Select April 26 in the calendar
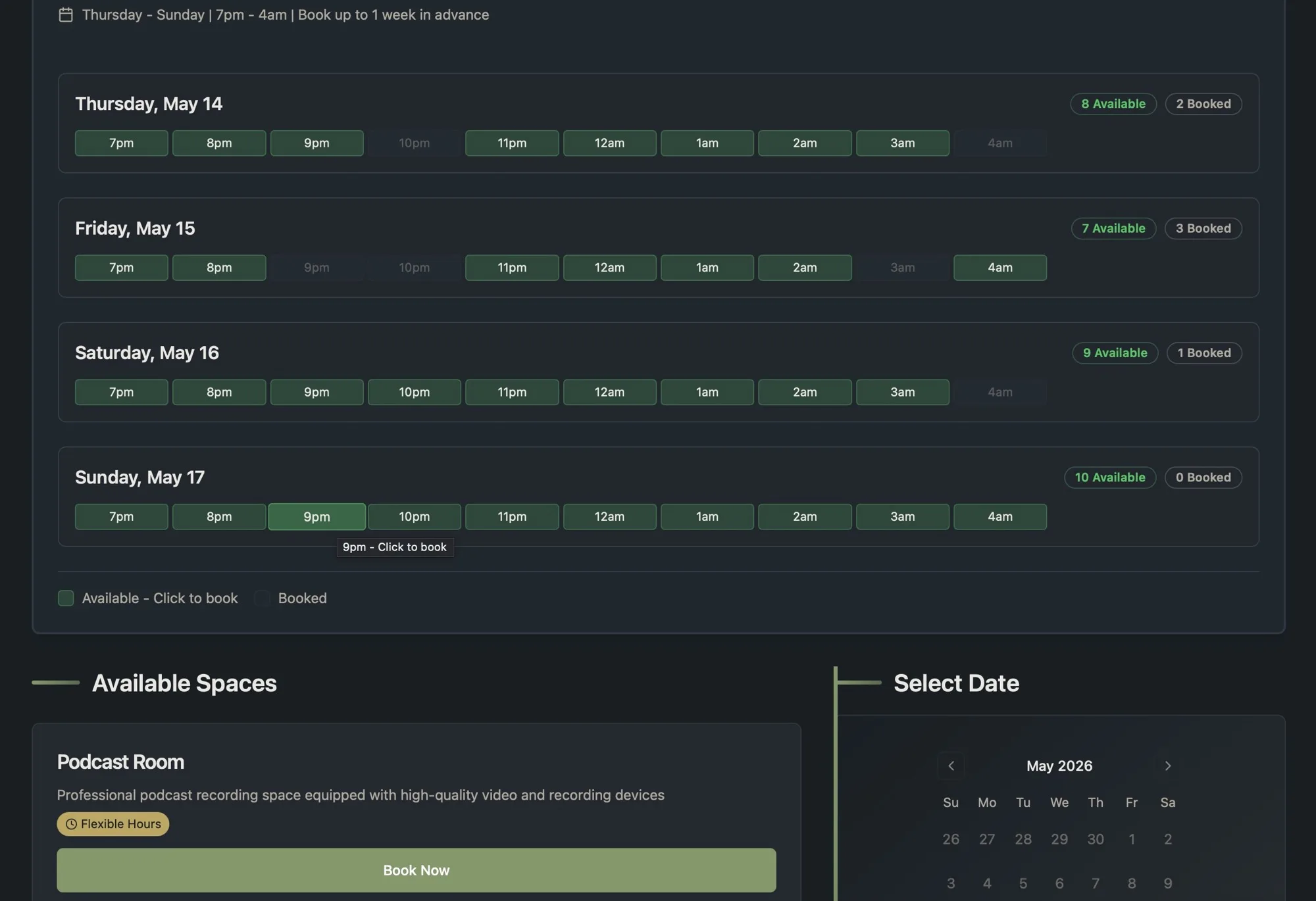 [951, 839]
